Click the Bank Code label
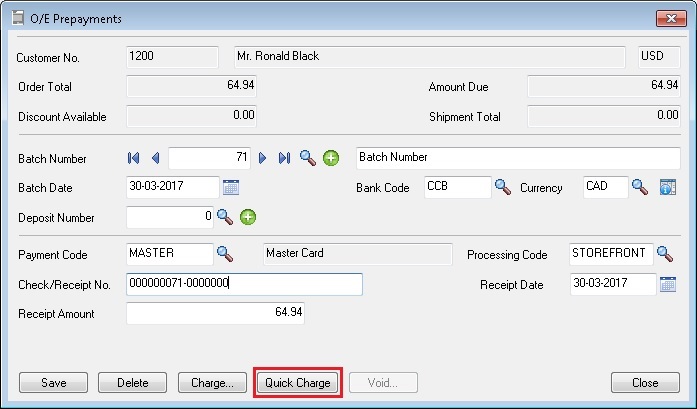The width and height of the screenshot is (697, 409). (x=383, y=188)
